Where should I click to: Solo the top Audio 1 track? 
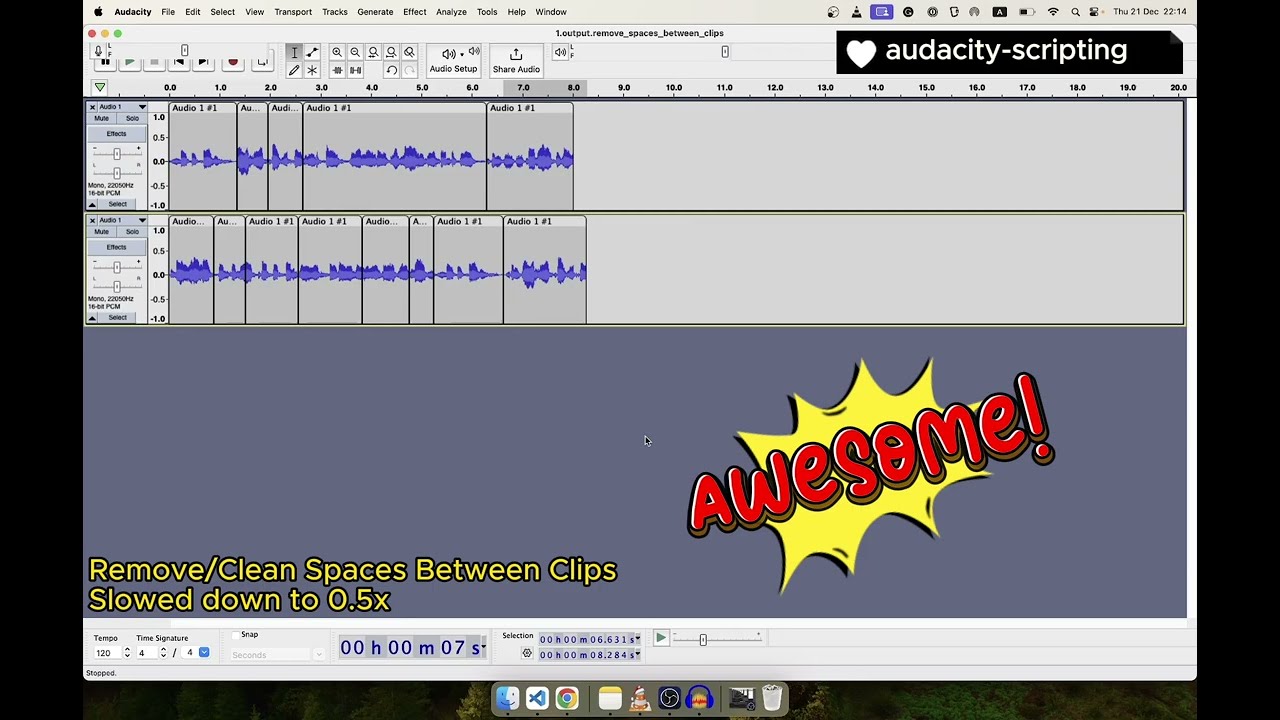point(132,118)
